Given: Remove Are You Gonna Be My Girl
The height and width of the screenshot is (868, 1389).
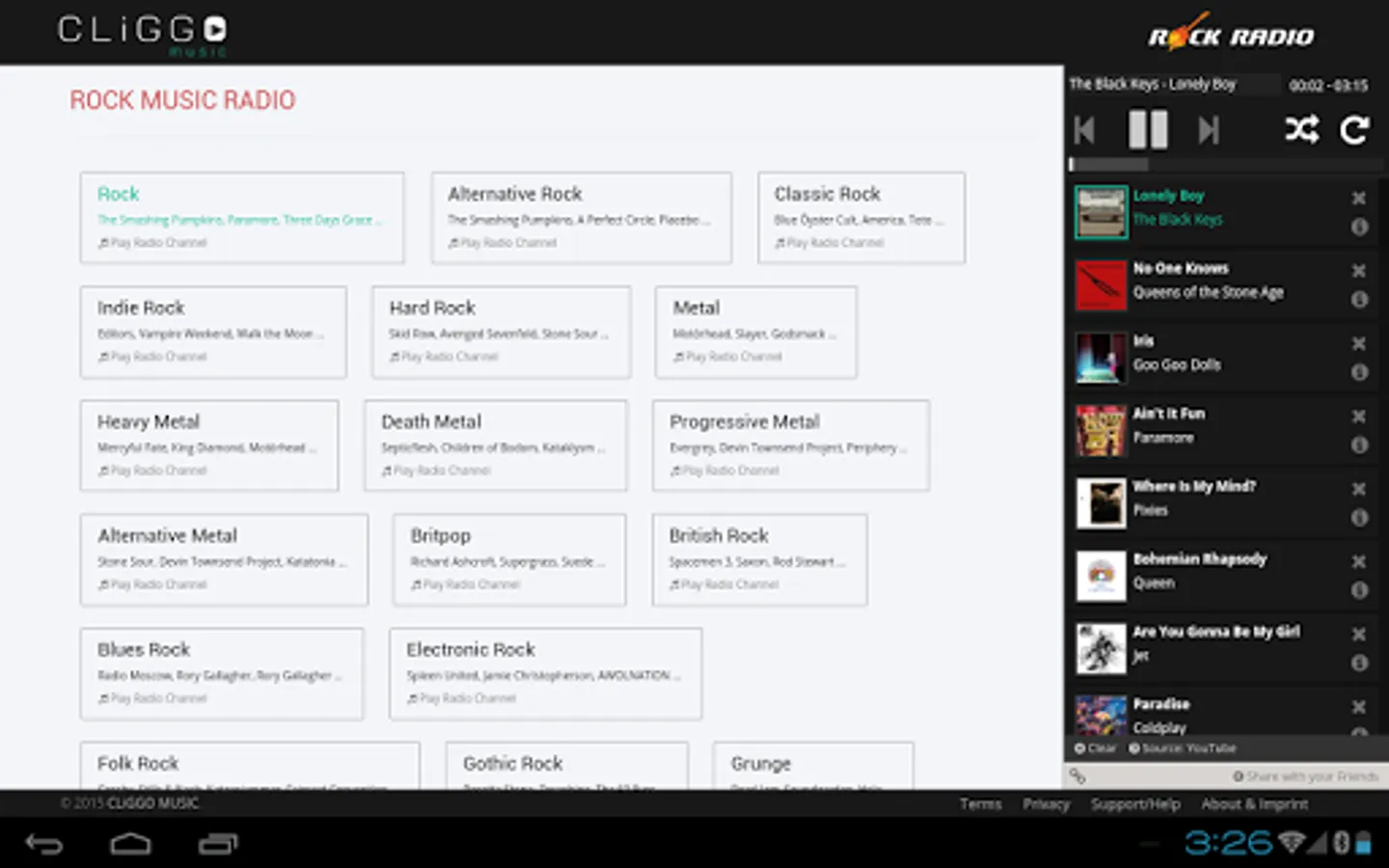Looking at the screenshot, I should (1359, 634).
